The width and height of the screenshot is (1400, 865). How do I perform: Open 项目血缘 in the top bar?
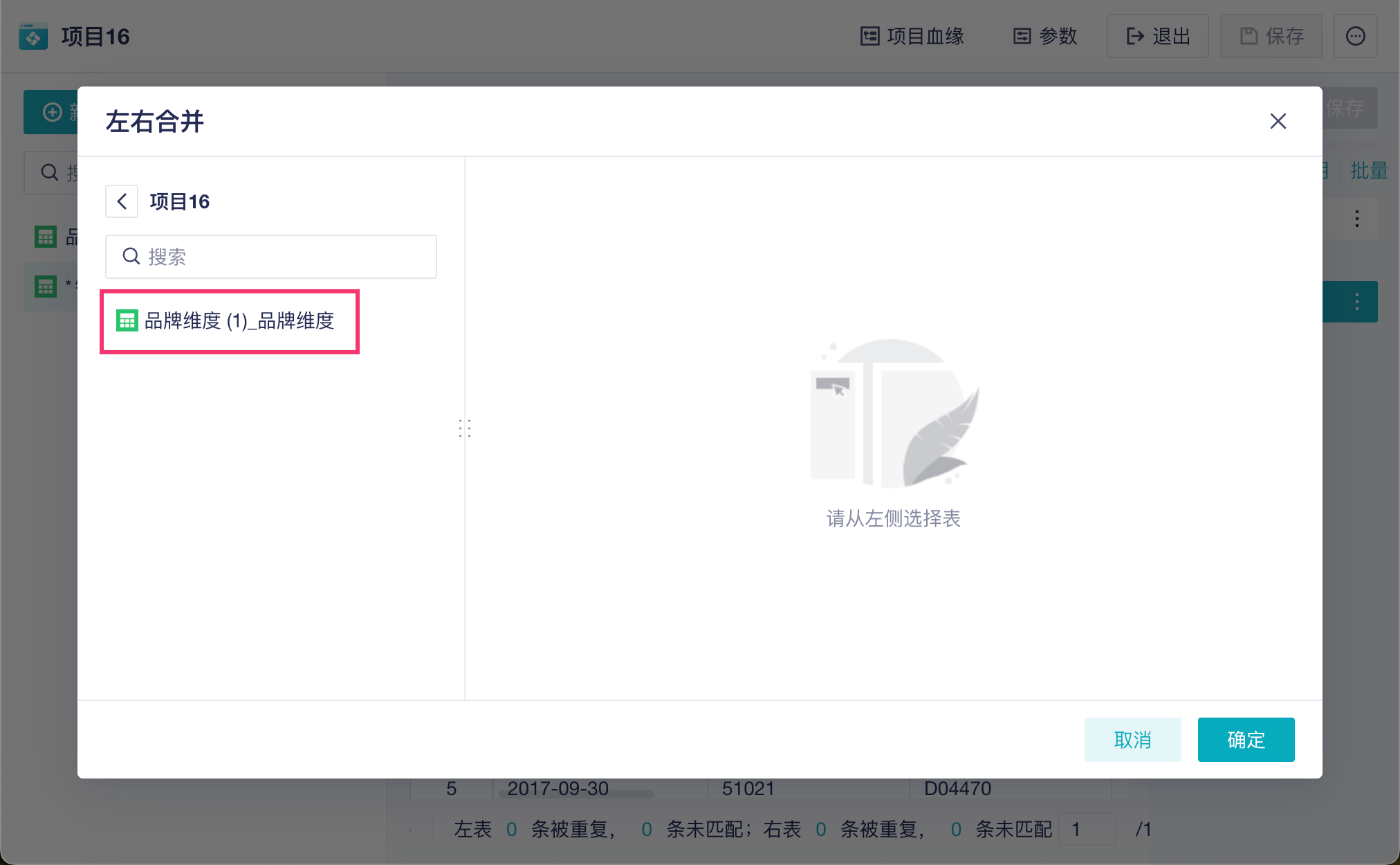[x=912, y=36]
